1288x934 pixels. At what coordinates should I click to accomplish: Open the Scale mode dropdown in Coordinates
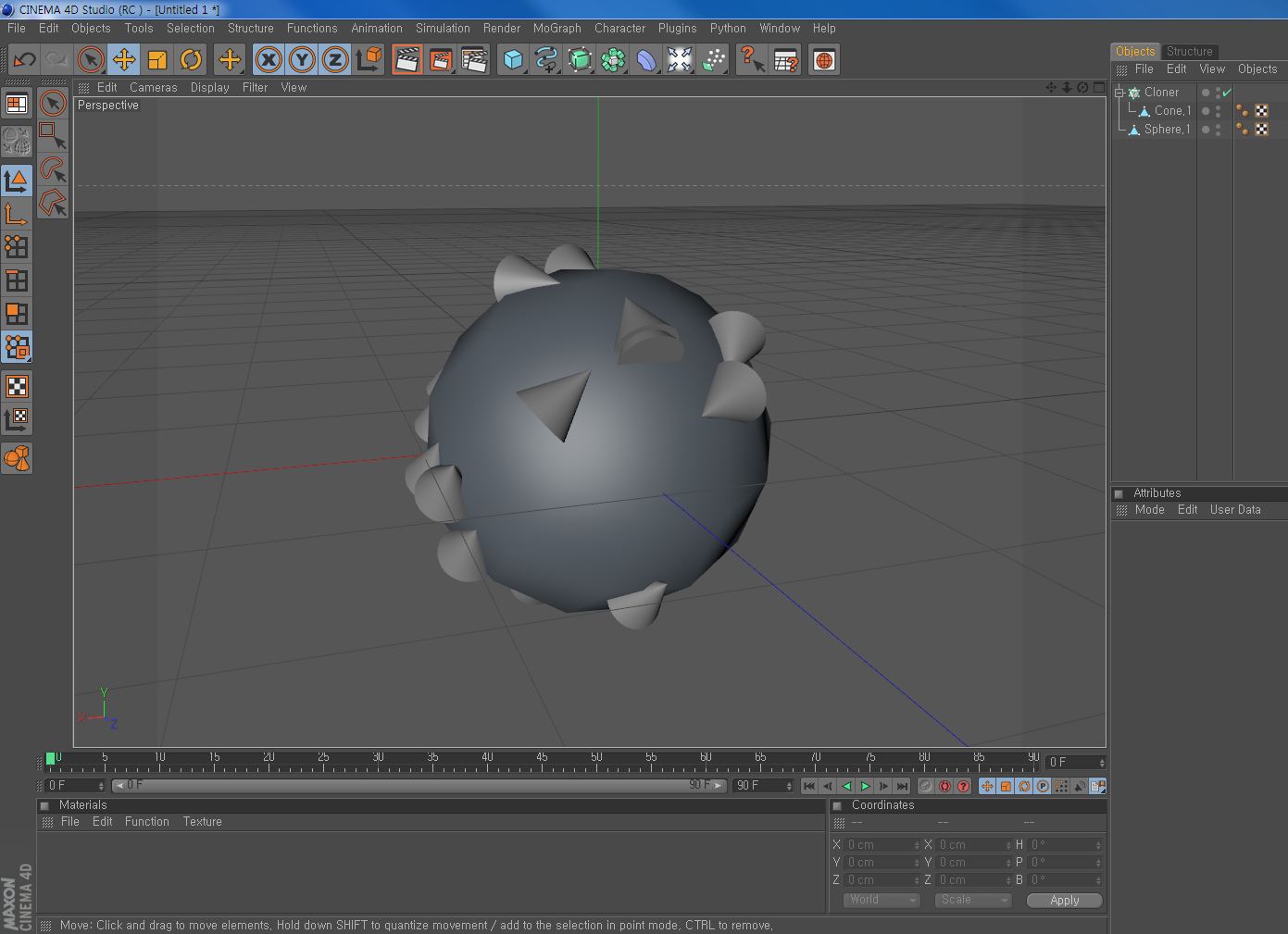pyautogui.click(x=973, y=900)
